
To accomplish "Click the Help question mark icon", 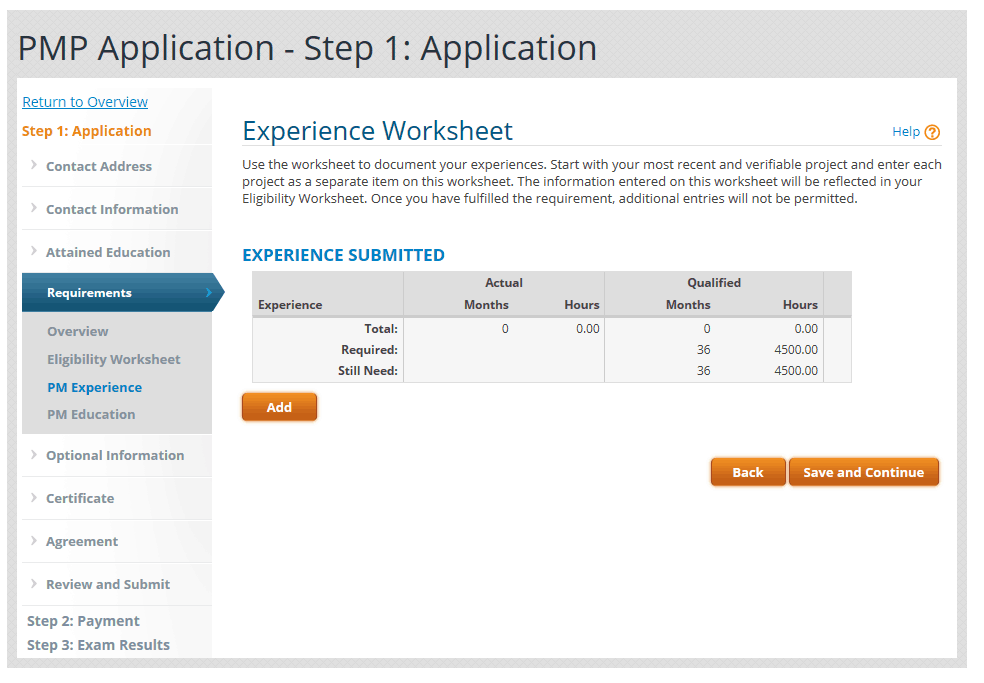I will [x=932, y=132].
